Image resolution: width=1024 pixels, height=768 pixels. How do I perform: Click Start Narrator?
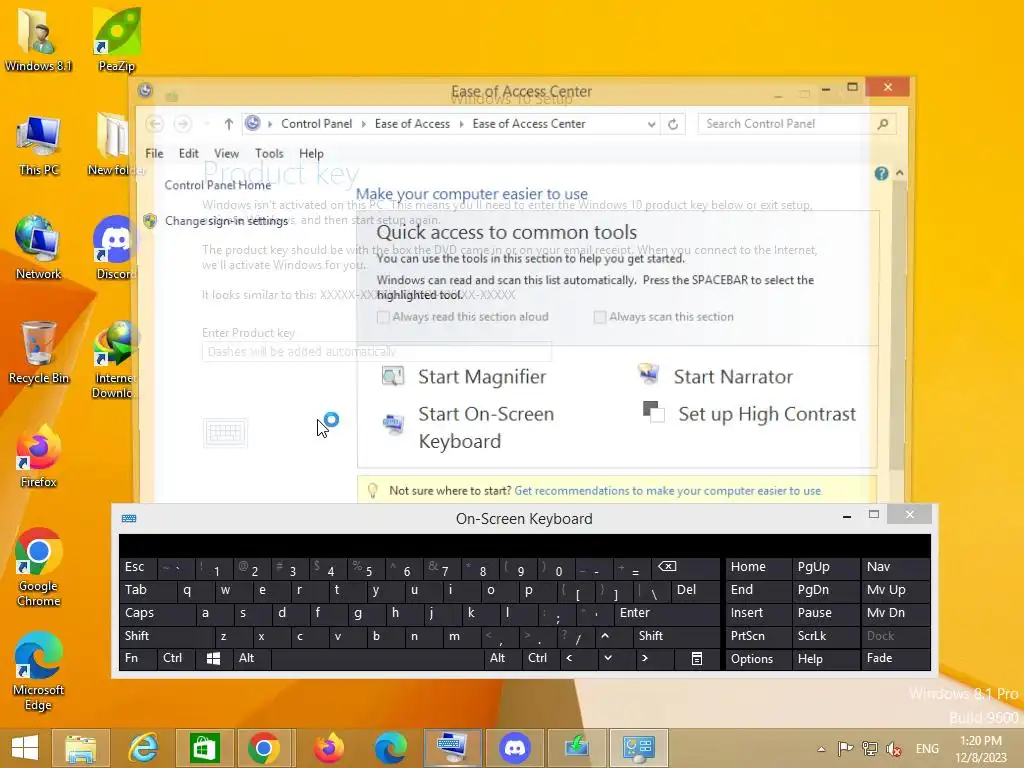coord(715,377)
